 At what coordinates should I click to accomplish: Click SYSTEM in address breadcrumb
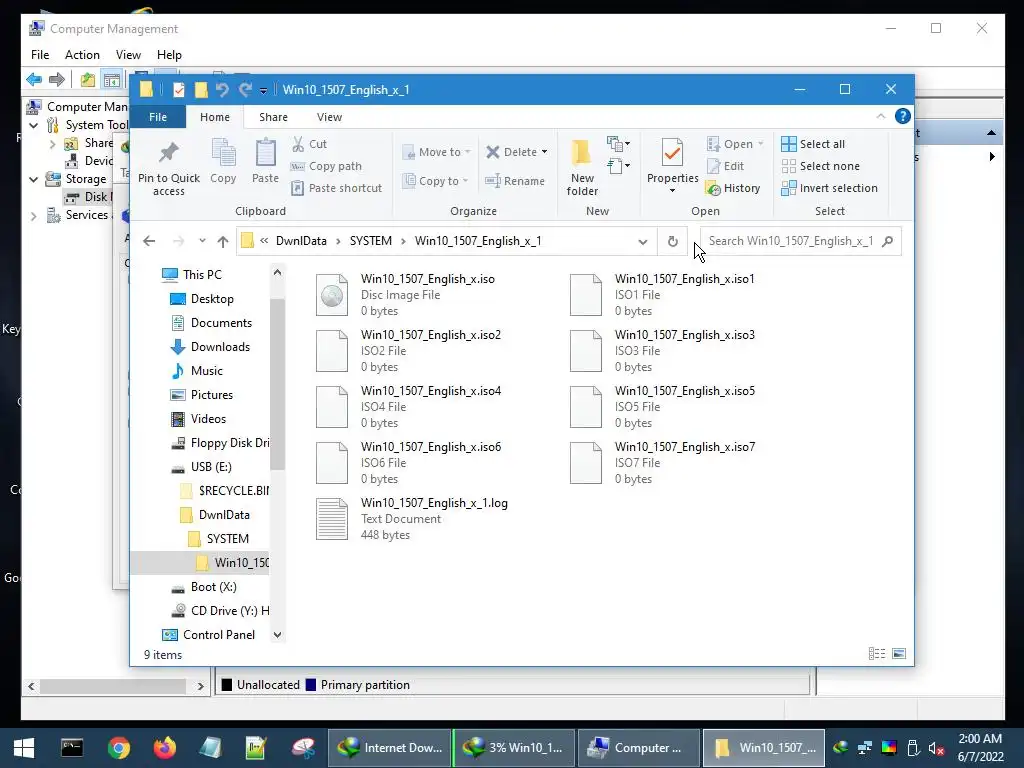tap(371, 241)
